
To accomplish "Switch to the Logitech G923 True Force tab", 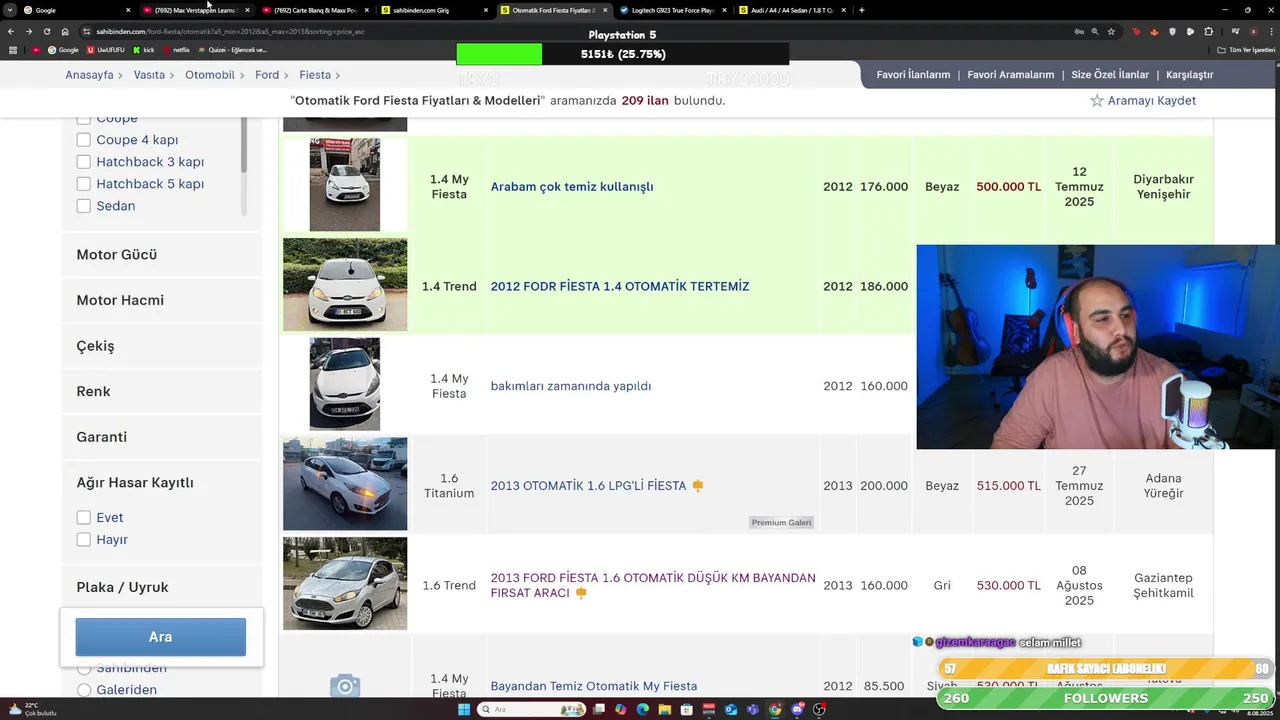I will (x=671, y=10).
